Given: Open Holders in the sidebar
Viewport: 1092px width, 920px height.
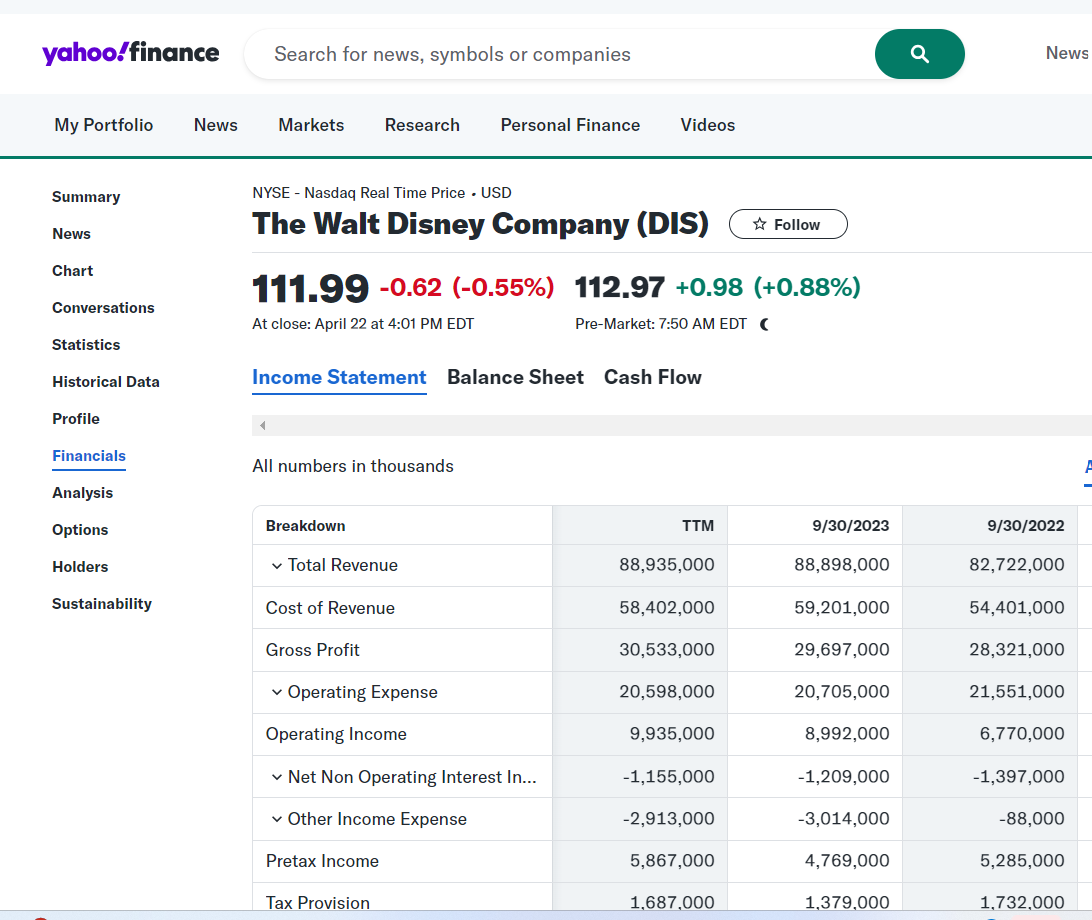Looking at the screenshot, I should [x=80, y=567].
